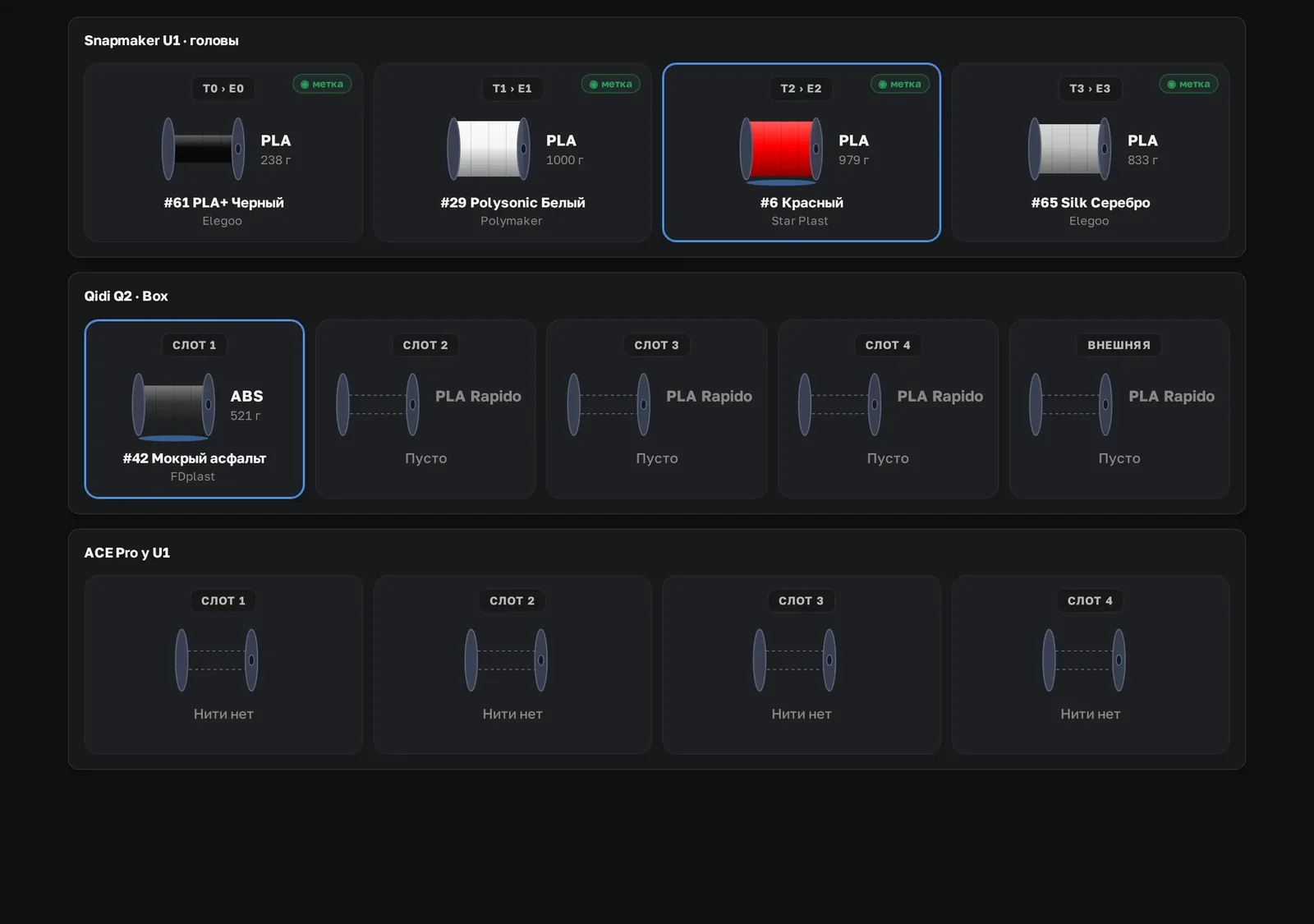Screen dimensions: 1314x924
Task: Click the white Polysonic spool icon
Action: pos(489,149)
